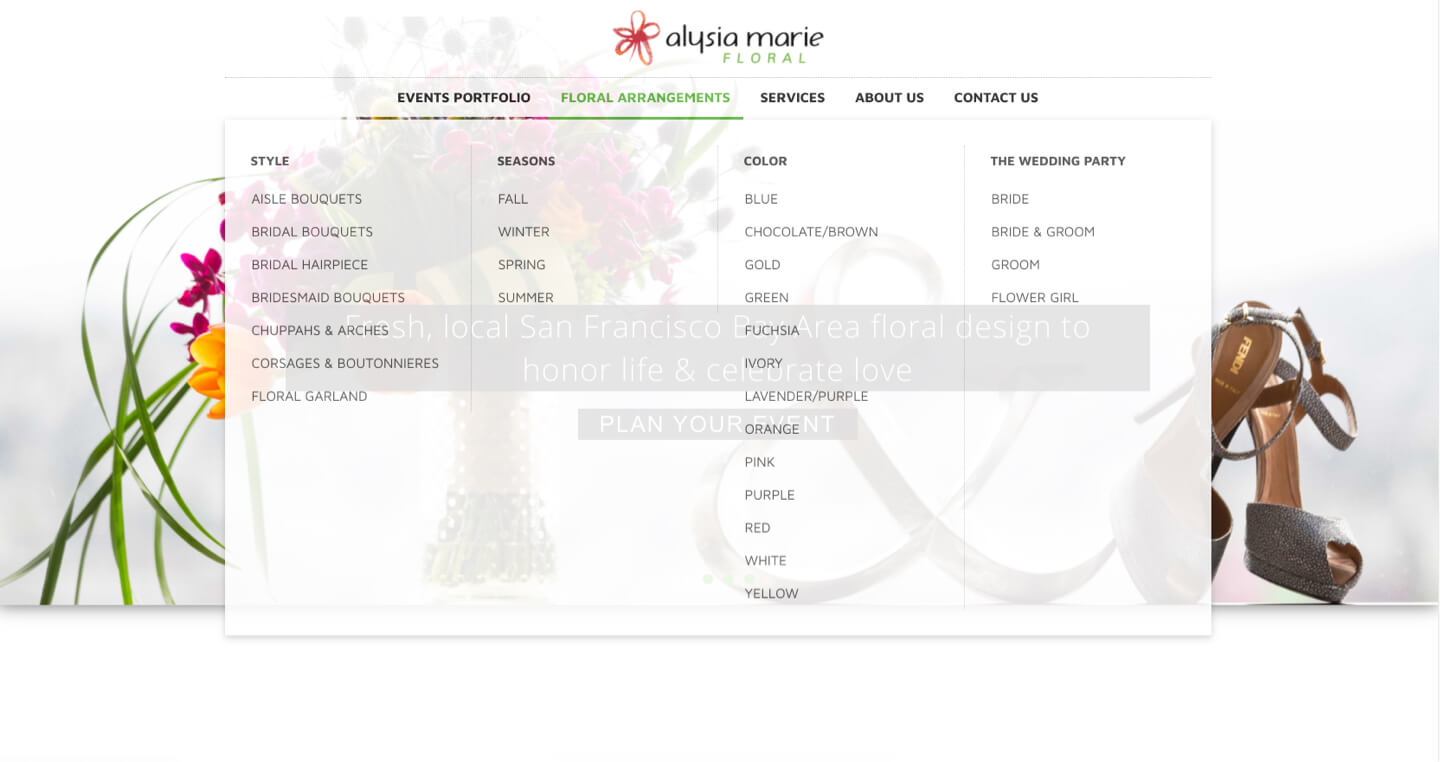Select The Wedding Party heading
The image size is (1440, 762).
coord(1058,161)
